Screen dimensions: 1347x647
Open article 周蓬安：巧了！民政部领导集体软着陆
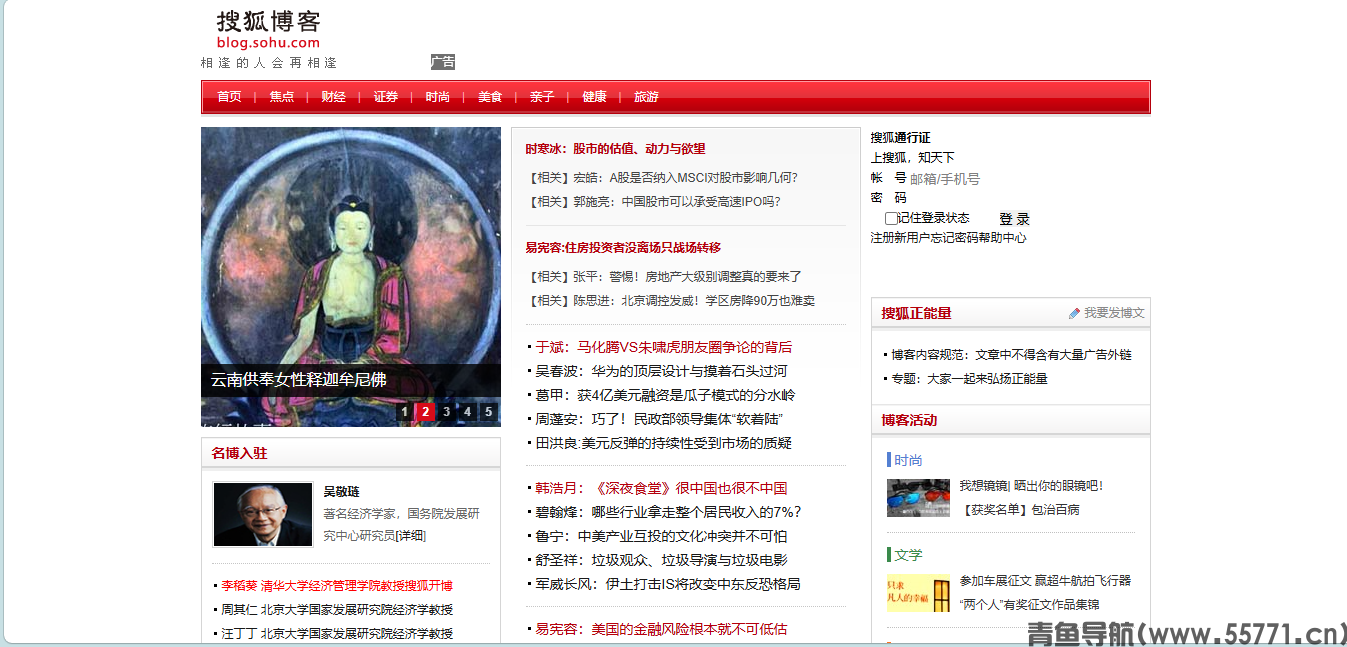tap(659, 419)
